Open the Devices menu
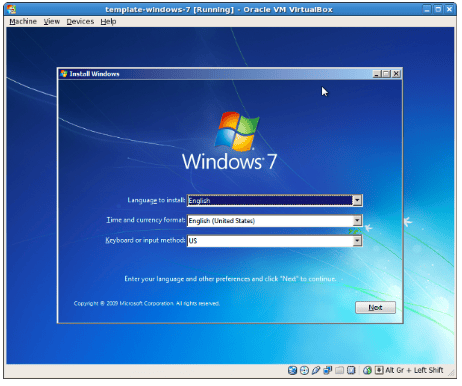The height and width of the screenshot is (386, 462). point(80,21)
